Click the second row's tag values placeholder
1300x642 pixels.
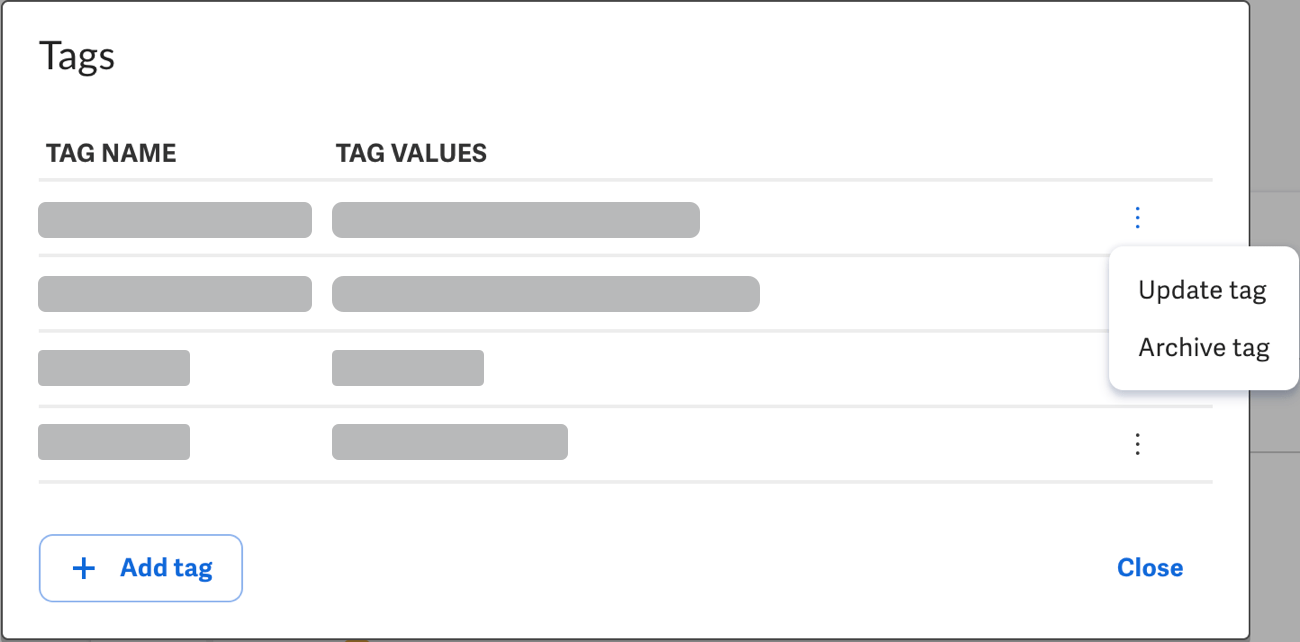(546, 293)
